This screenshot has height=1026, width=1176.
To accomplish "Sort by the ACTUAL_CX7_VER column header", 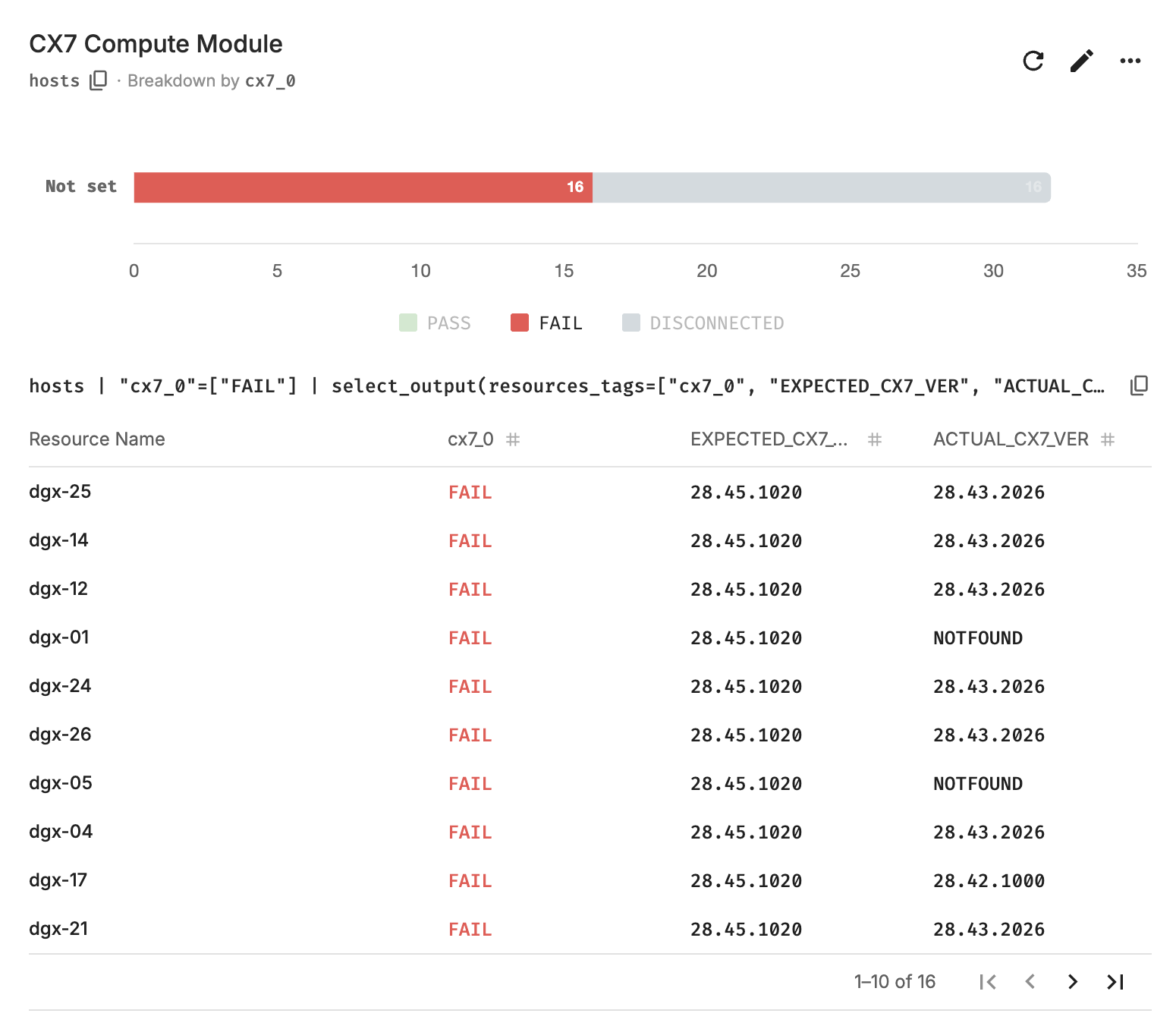I will click(x=1011, y=439).
